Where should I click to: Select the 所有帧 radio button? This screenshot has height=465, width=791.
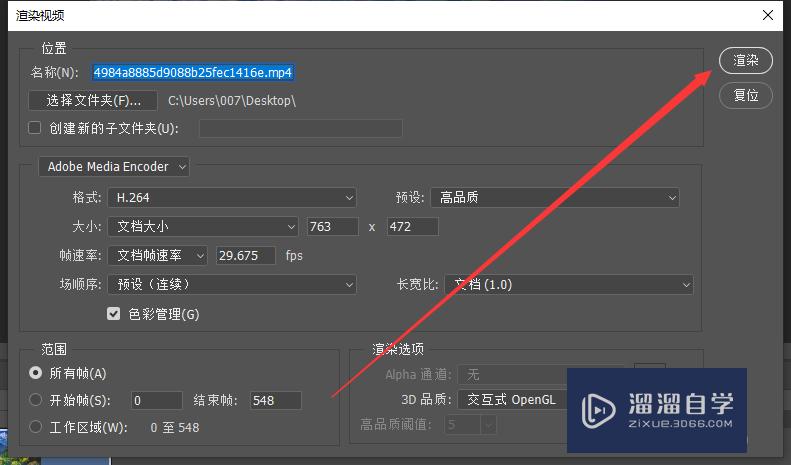[x=35, y=373]
